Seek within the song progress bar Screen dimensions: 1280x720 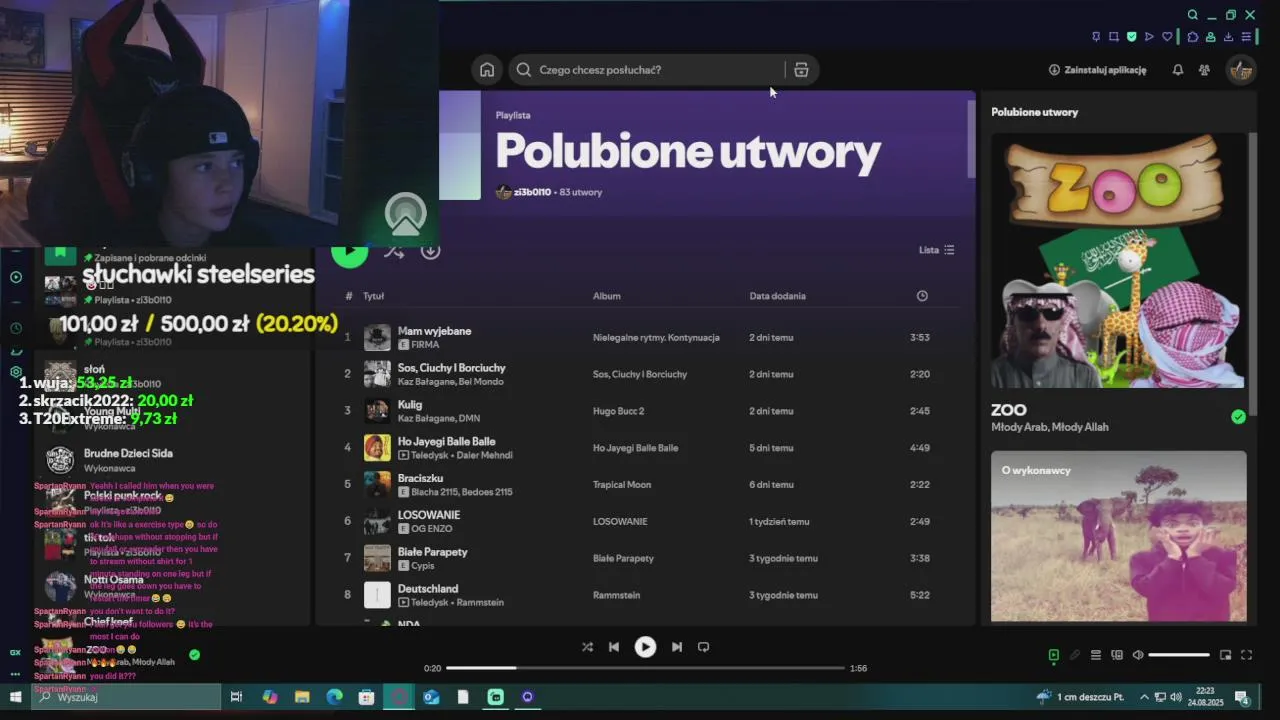[x=646, y=668]
